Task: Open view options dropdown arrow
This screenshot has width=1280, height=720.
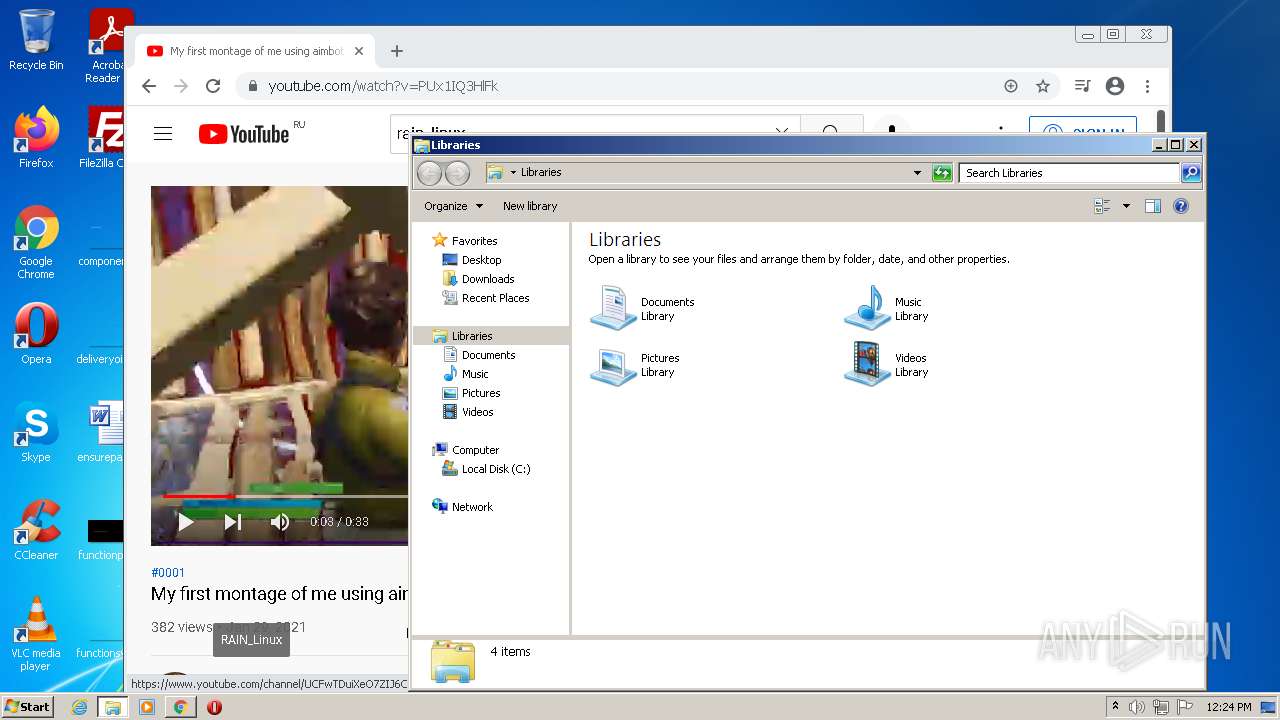Action: (1126, 206)
